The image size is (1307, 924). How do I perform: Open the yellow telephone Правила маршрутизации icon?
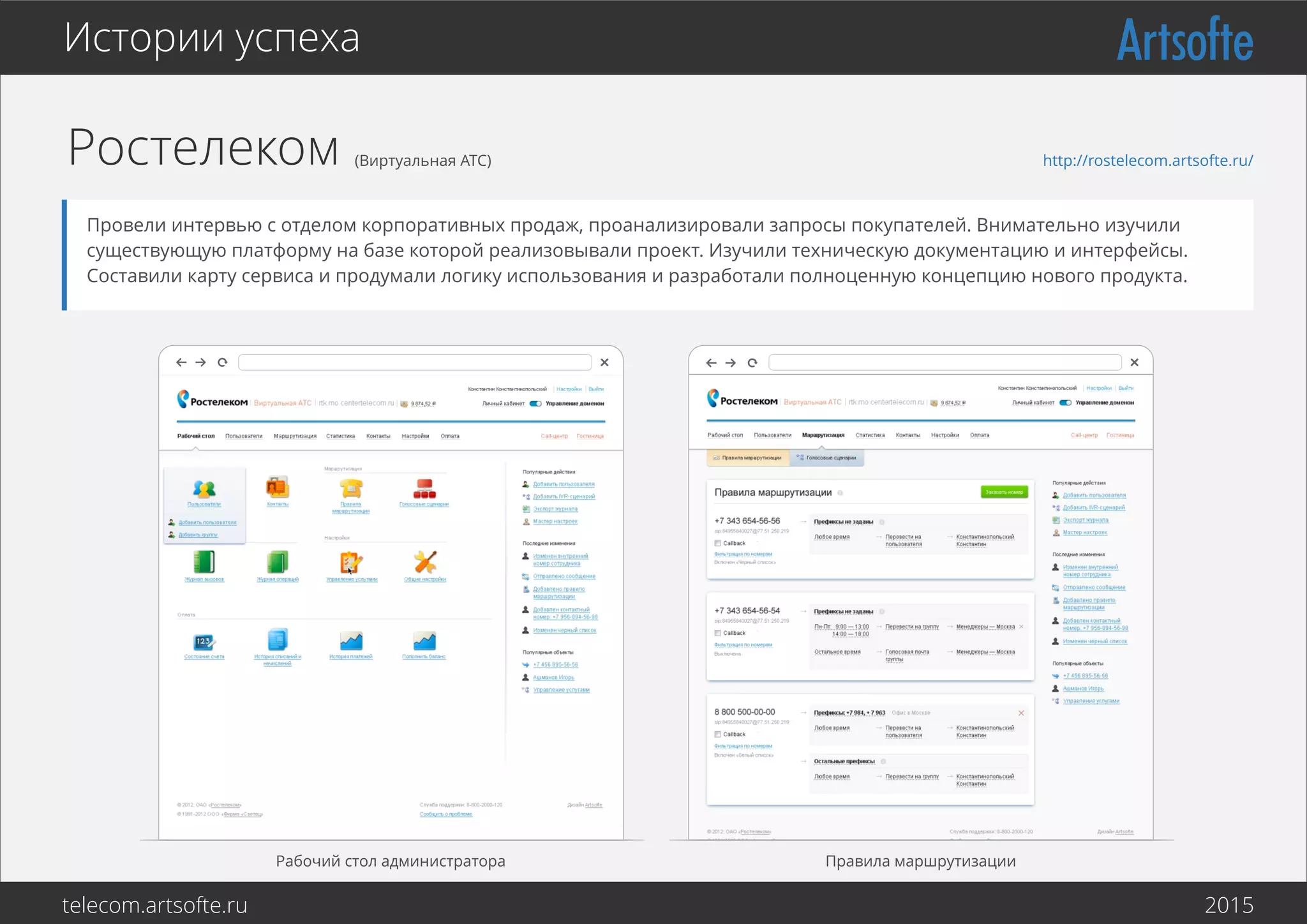[x=350, y=489]
